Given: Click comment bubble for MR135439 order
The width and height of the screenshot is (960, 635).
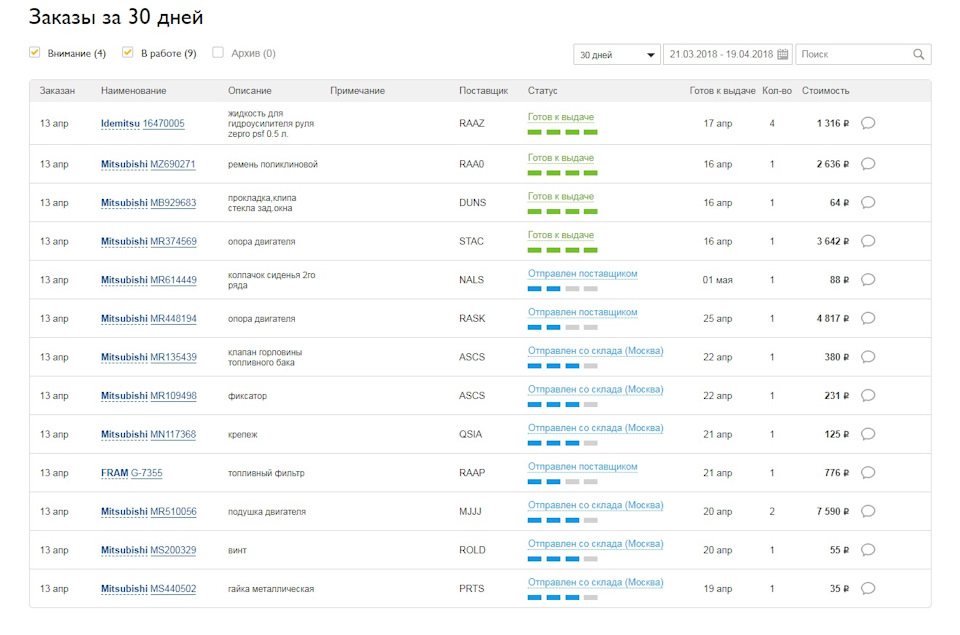Looking at the screenshot, I should click(868, 357).
